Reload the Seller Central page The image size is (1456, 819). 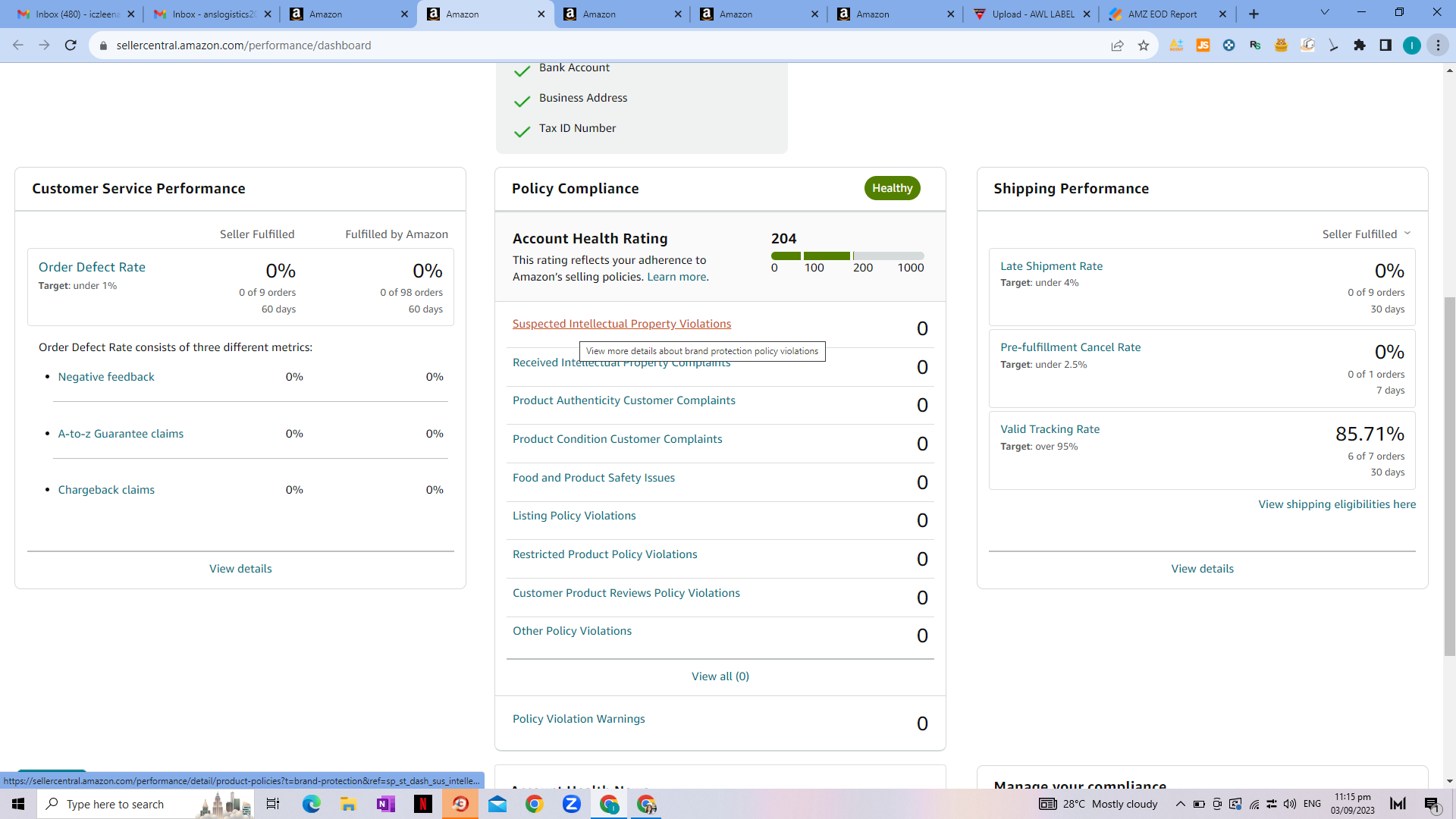(71, 45)
